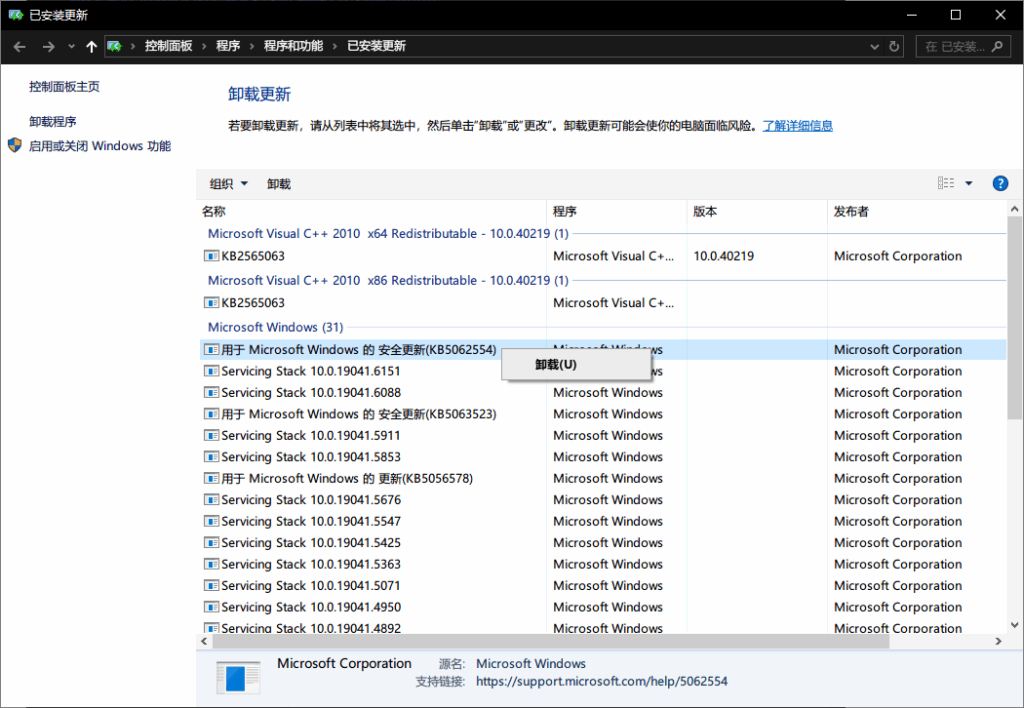This screenshot has height=708, width=1024.
Task: Click update icon beside KB5056578
Action: (x=211, y=479)
